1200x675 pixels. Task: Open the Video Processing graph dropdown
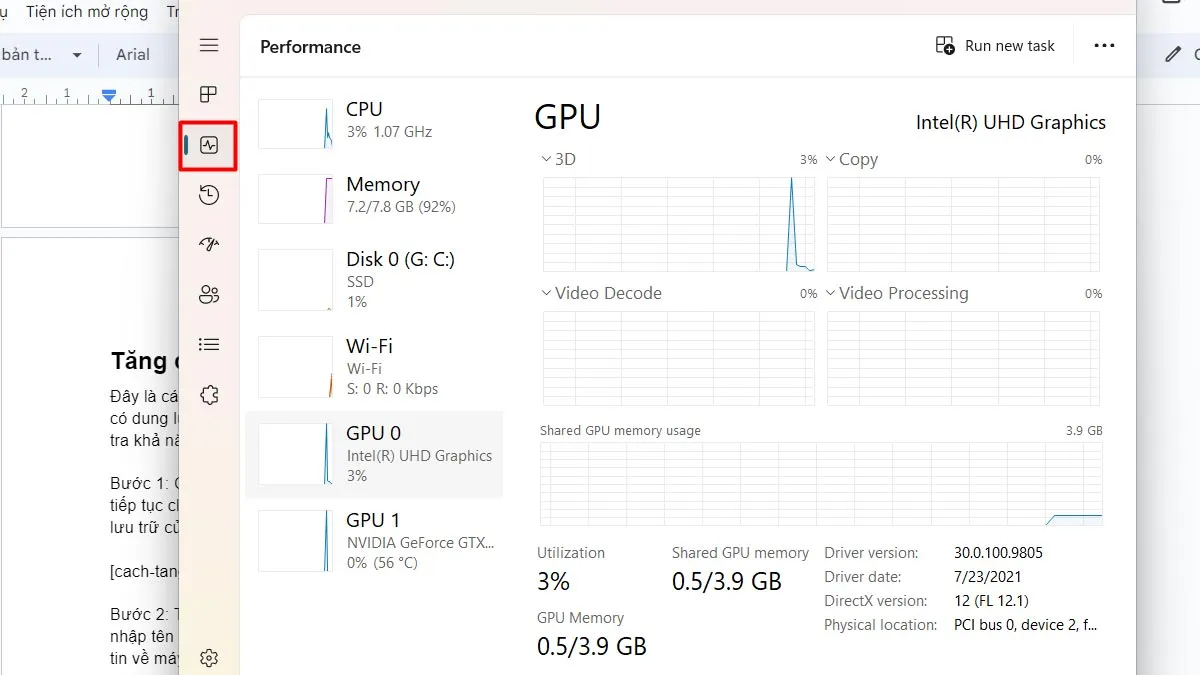click(x=831, y=293)
